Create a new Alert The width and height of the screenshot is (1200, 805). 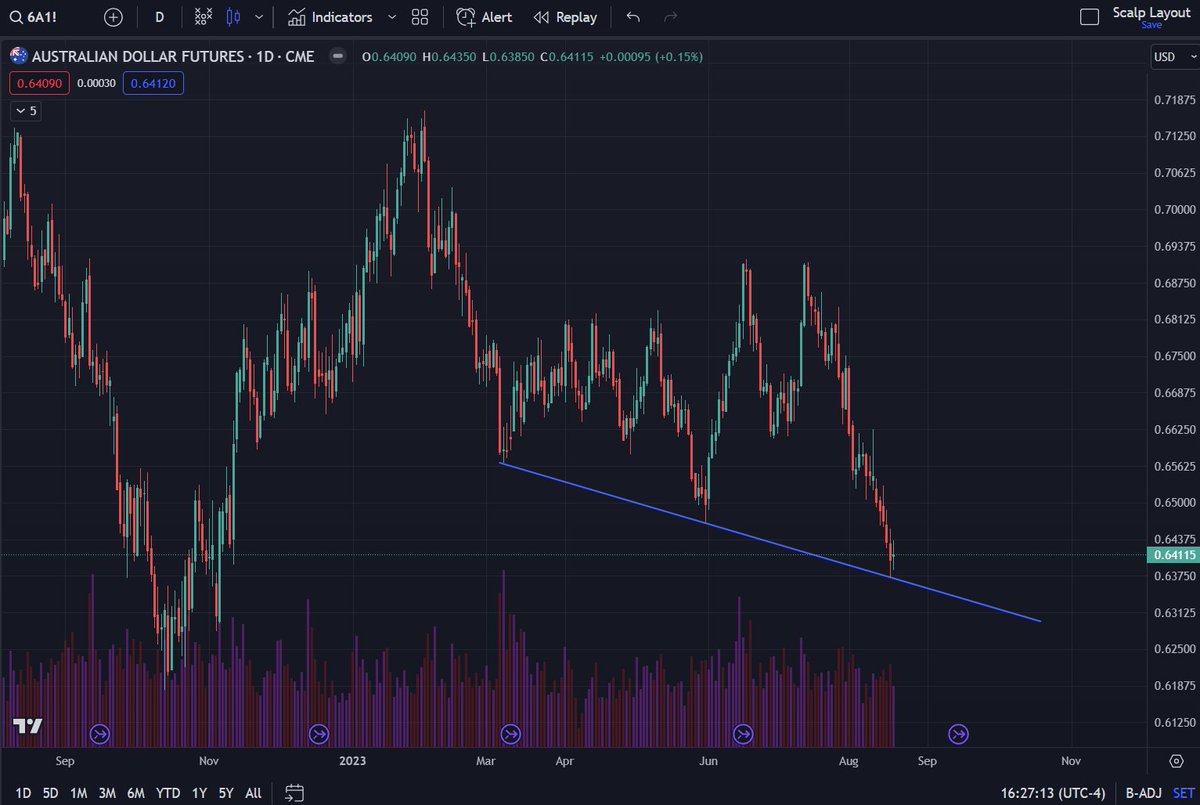(483, 17)
